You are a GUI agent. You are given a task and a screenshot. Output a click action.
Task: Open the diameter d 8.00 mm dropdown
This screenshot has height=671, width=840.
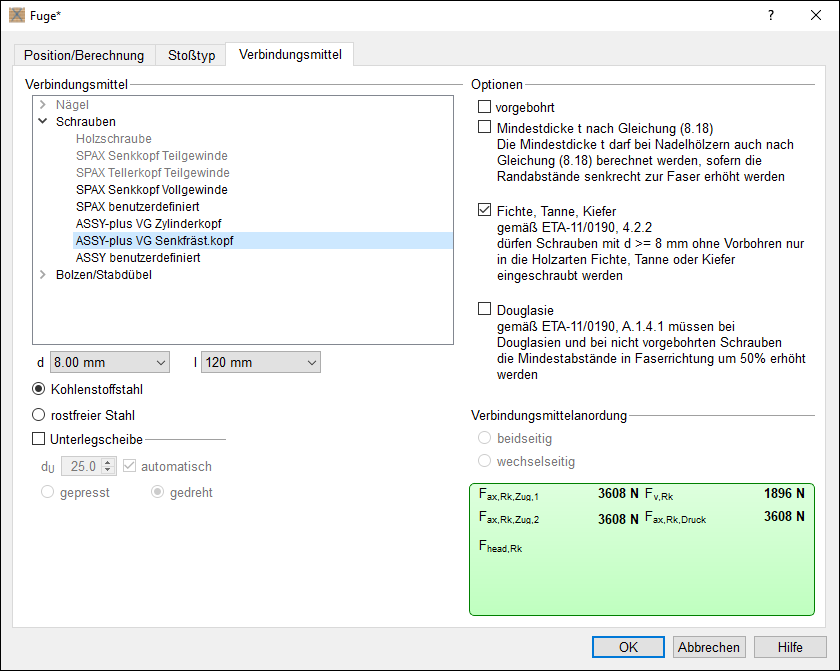pyautogui.click(x=110, y=362)
